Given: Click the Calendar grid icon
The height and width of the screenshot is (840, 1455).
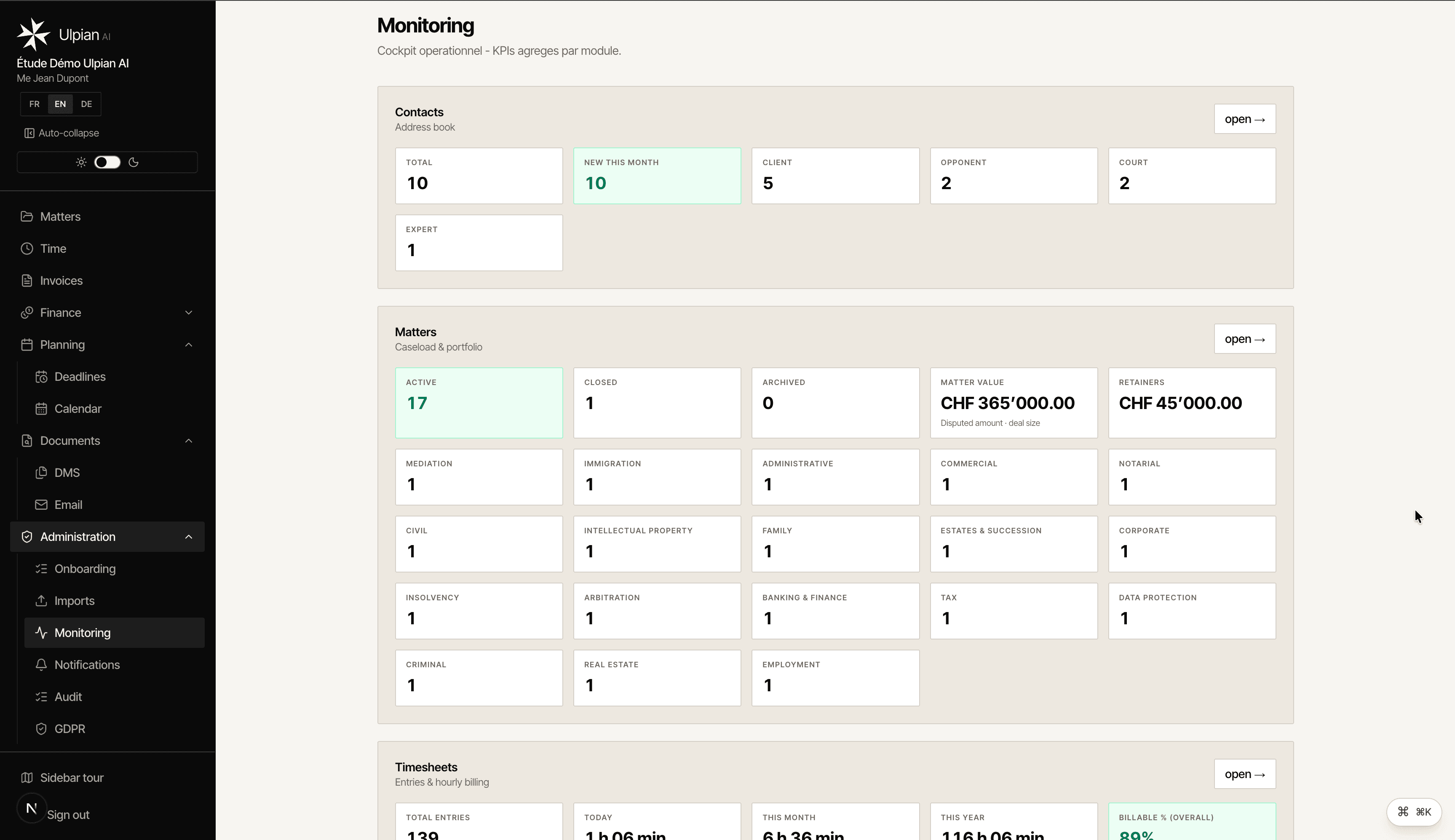Looking at the screenshot, I should (41, 409).
